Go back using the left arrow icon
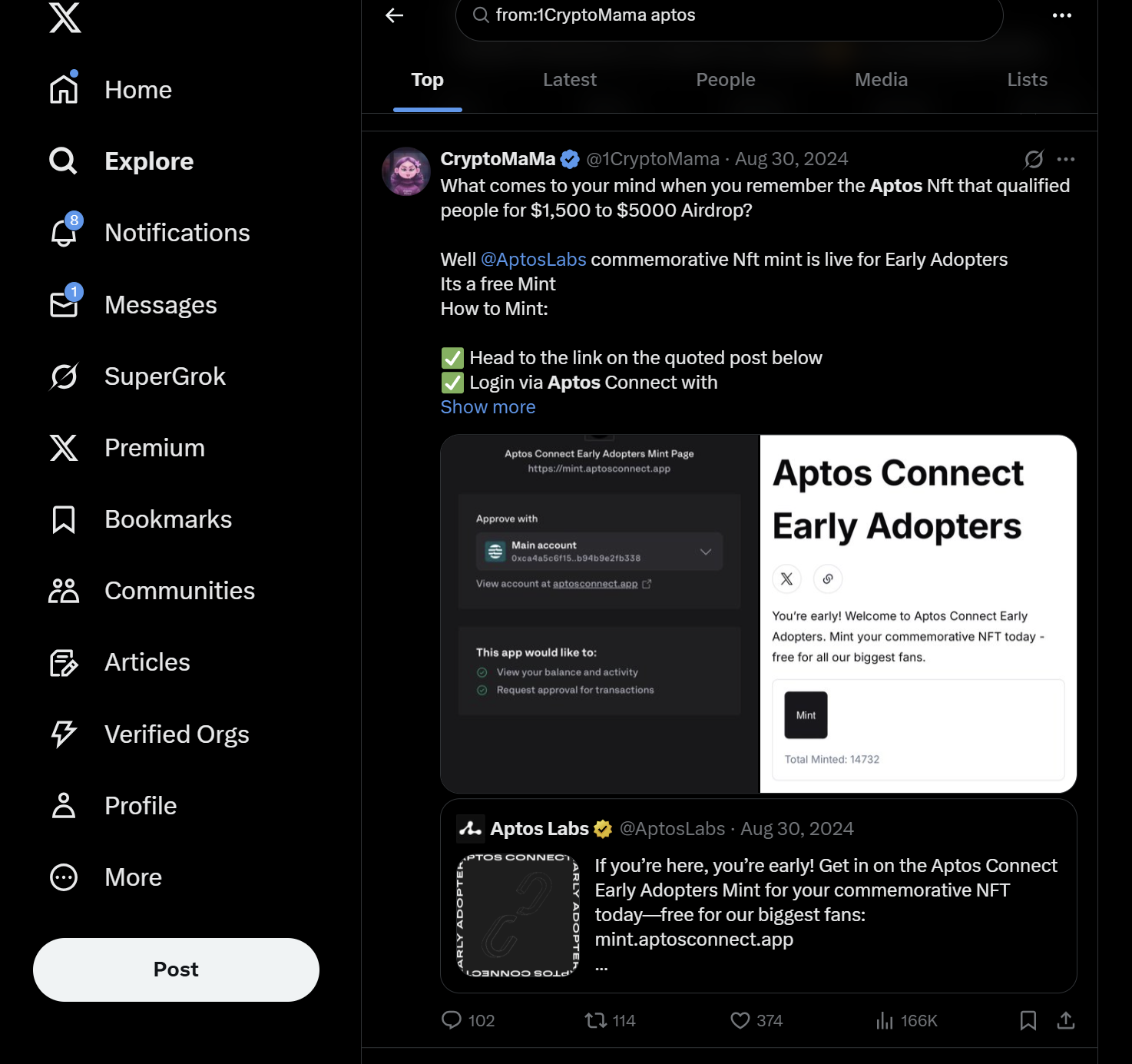Viewport: 1132px width, 1064px height. (x=395, y=15)
